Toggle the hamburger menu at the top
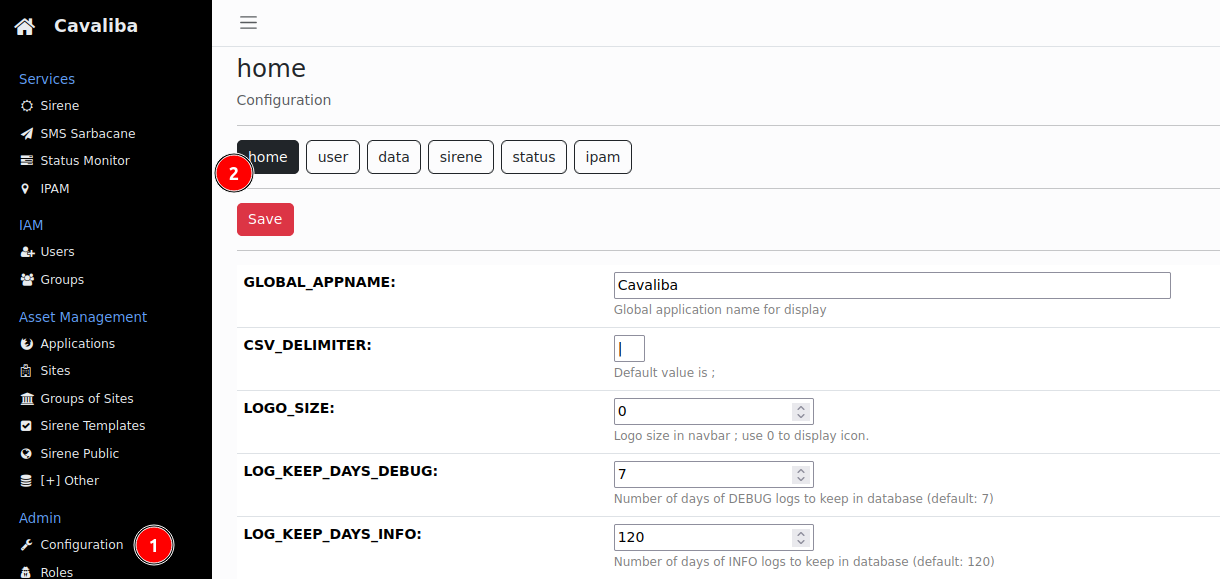The height and width of the screenshot is (579, 1220). [x=248, y=21]
